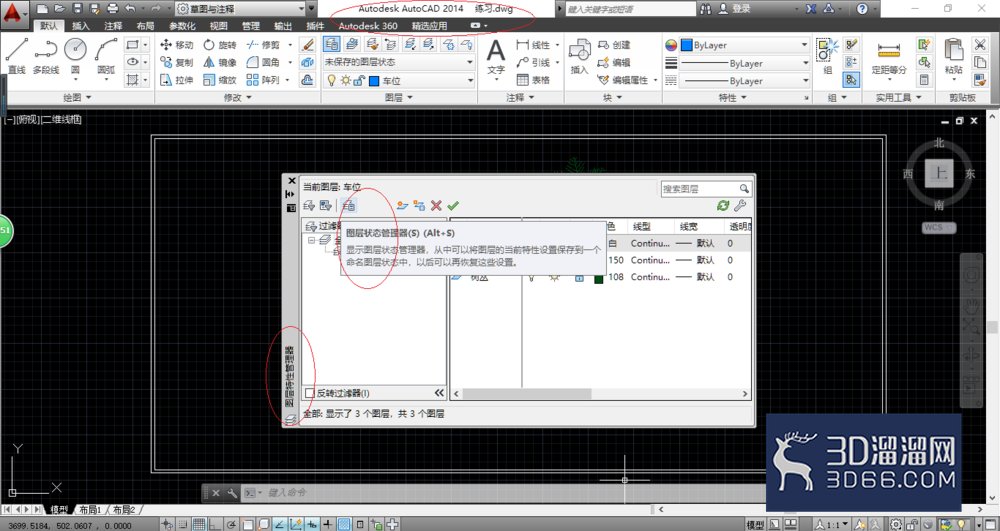This screenshot has height=531, width=1000.
Task: Click the wrench settings icon in layer palette
Action: tap(740, 205)
